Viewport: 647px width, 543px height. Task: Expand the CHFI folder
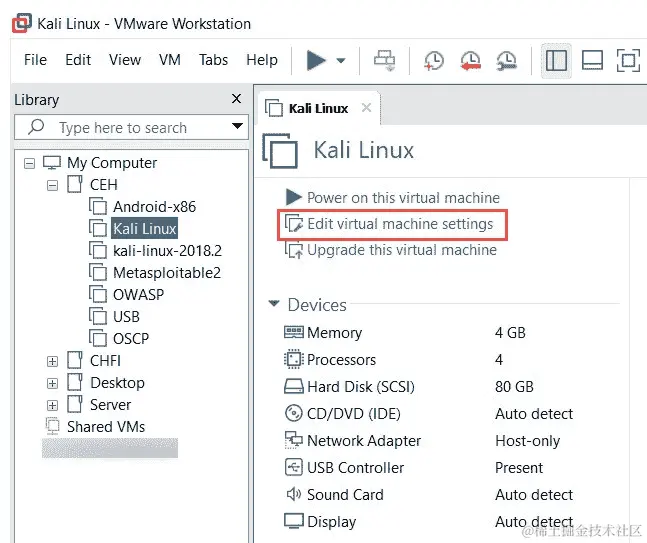click(x=52, y=361)
